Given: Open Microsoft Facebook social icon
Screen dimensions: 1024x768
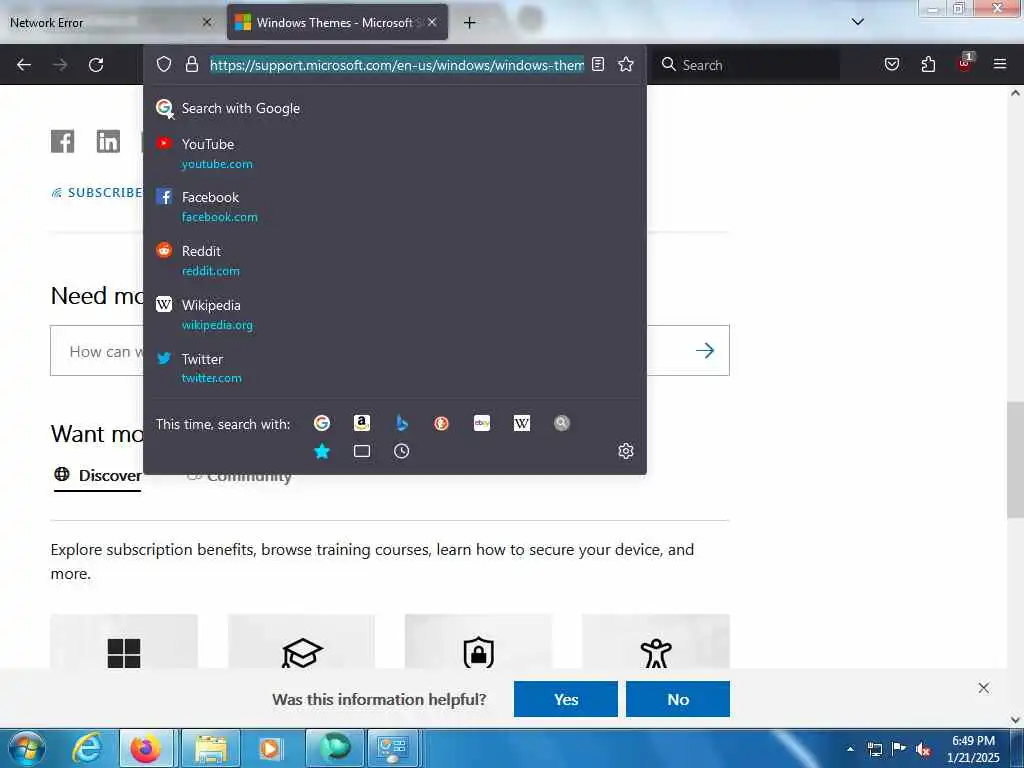Looking at the screenshot, I should [63, 141].
